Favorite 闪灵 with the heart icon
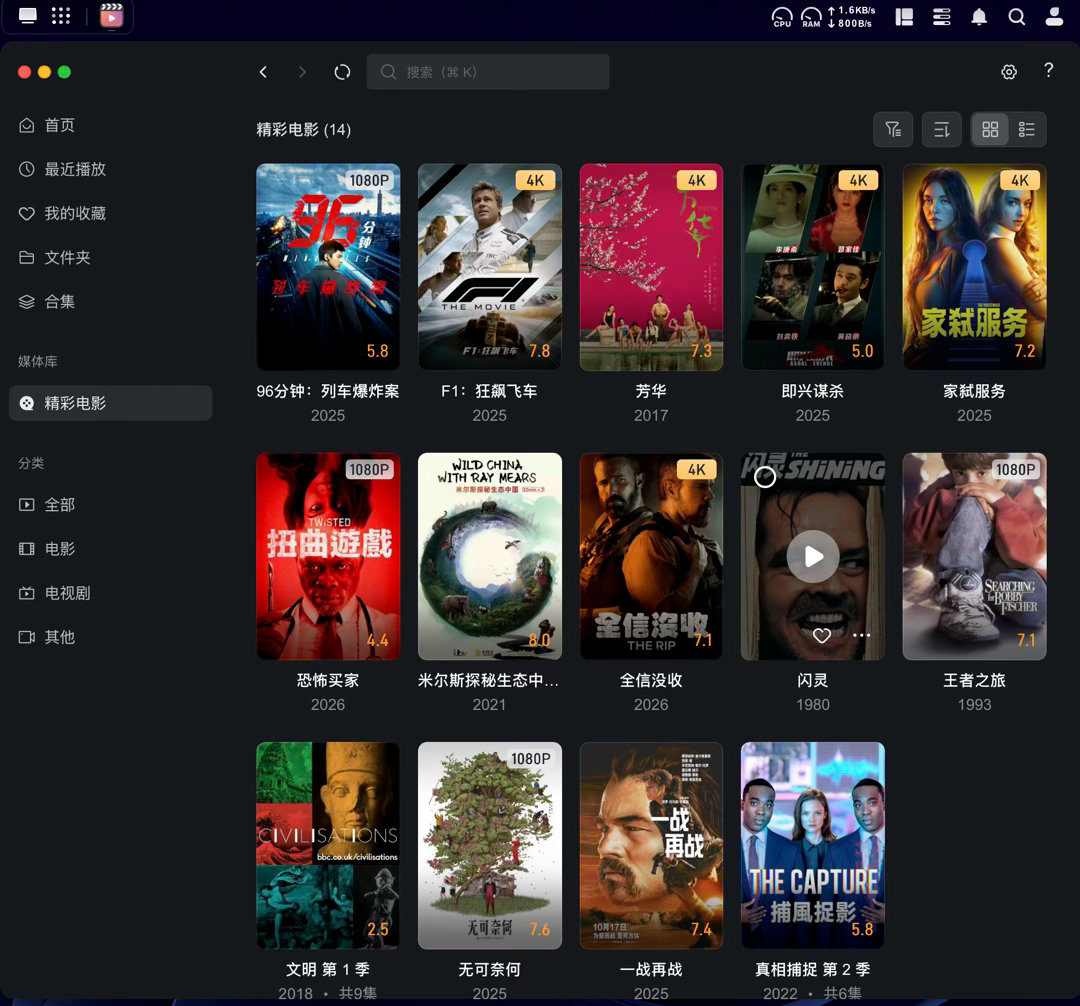Screen dimensions: 1080x1006 point(821,636)
